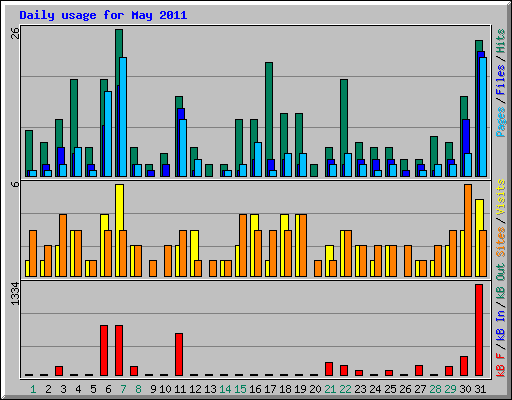Screen dimensions: 512x400
Task: Click day label 31 on the x-axis
Action: [480, 389]
